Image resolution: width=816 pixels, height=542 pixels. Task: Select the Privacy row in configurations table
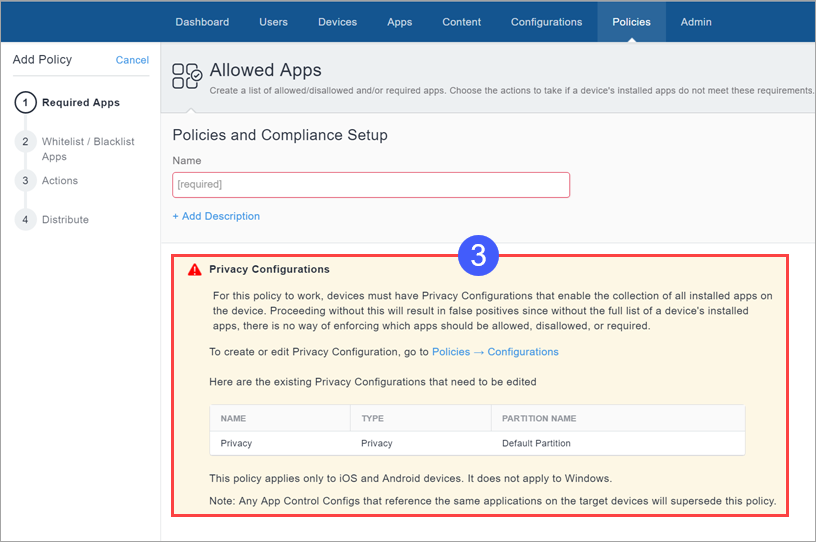point(477,443)
